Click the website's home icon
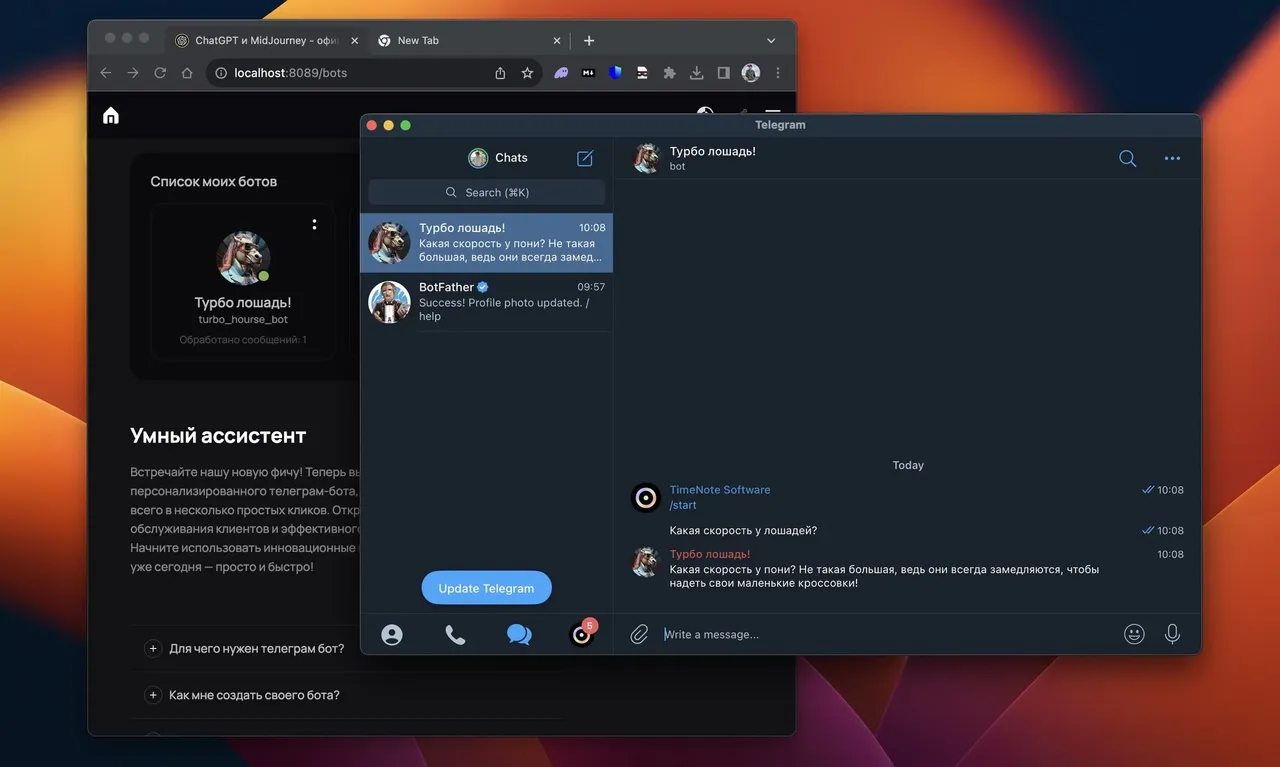The width and height of the screenshot is (1280, 767). coord(111,115)
